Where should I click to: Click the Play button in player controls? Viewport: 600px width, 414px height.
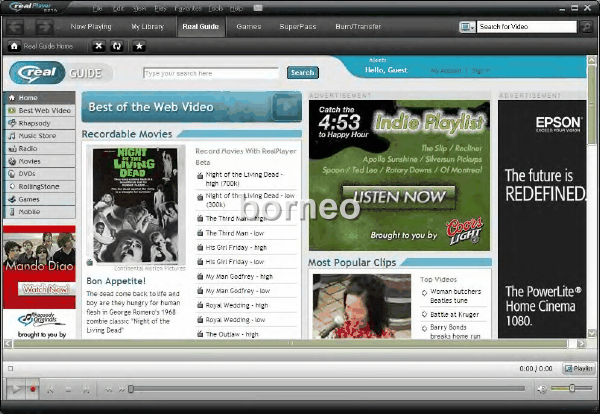[x=15, y=389]
